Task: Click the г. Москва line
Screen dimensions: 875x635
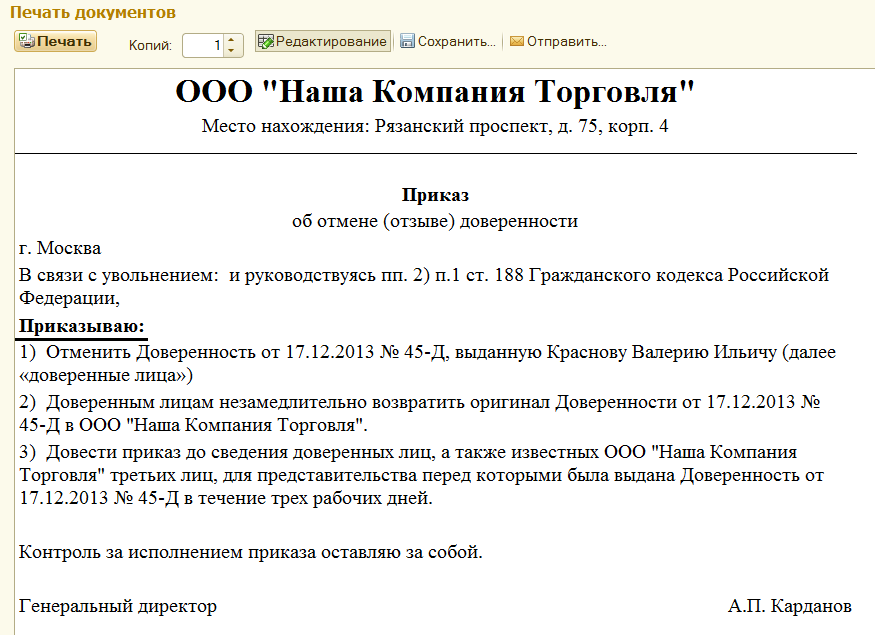Action: (x=60, y=247)
